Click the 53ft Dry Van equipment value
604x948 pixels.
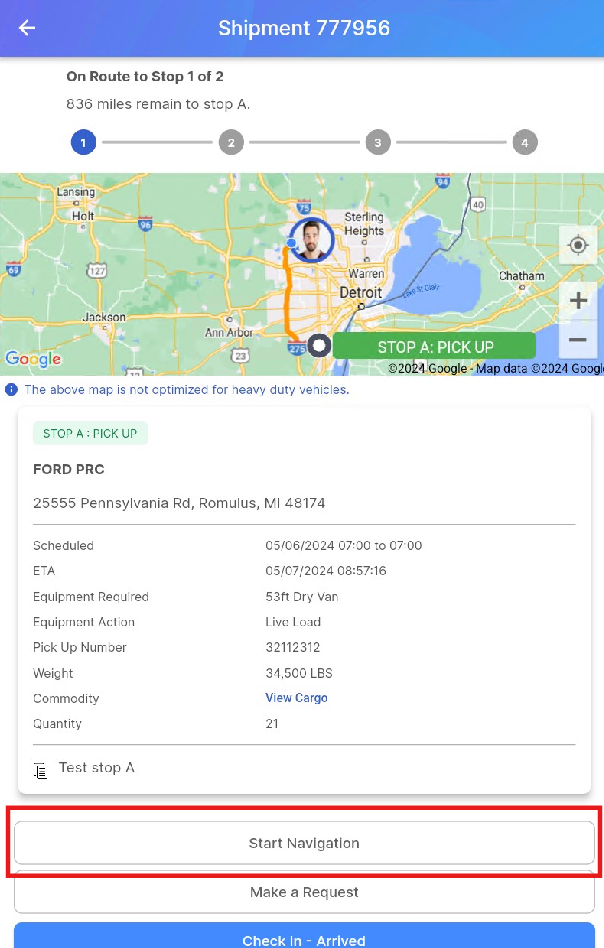pyautogui.click(x=302, y=597)
